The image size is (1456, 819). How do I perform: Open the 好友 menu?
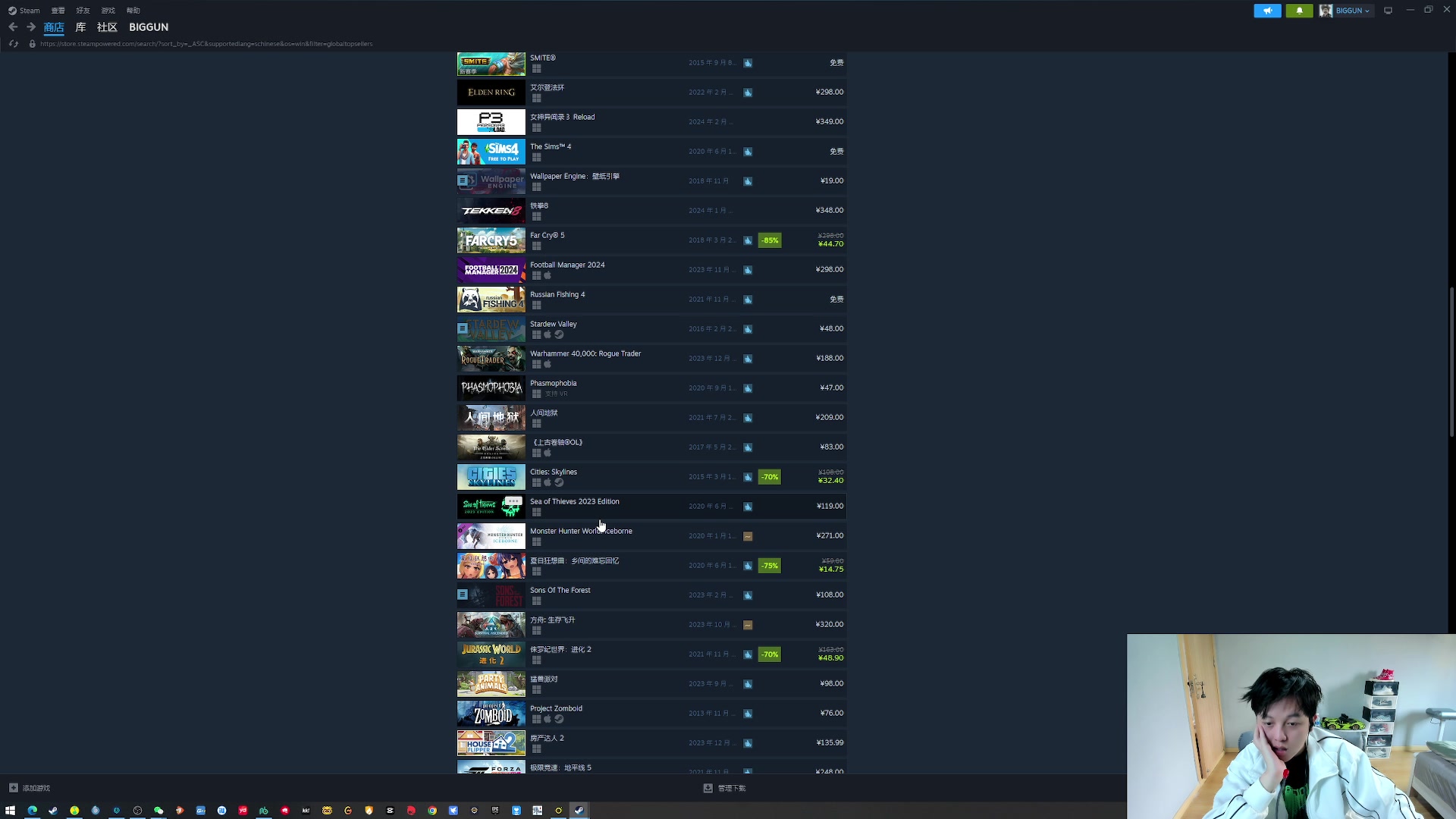tap(83, 11)
